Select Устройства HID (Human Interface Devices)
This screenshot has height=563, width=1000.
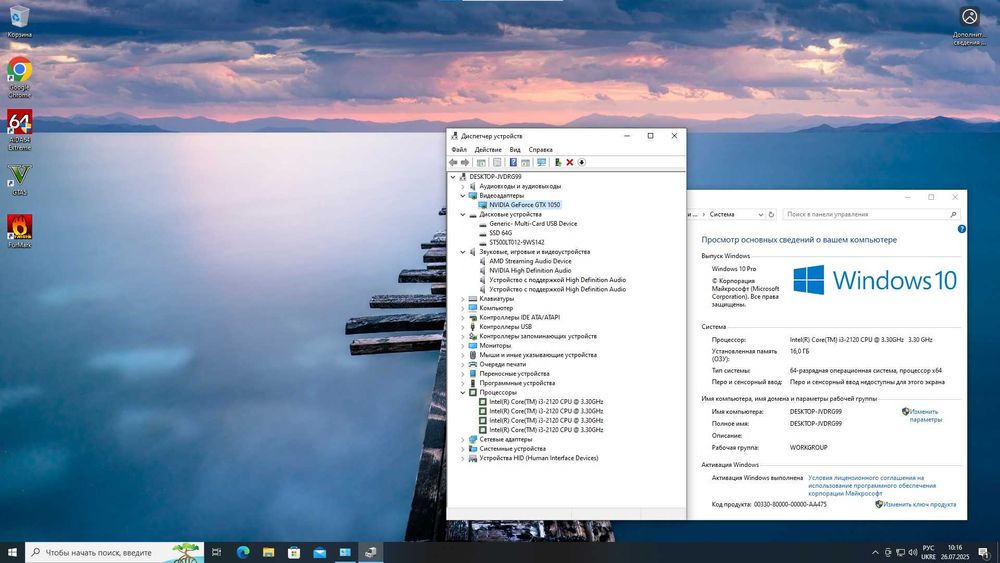[x=538, y=458]
